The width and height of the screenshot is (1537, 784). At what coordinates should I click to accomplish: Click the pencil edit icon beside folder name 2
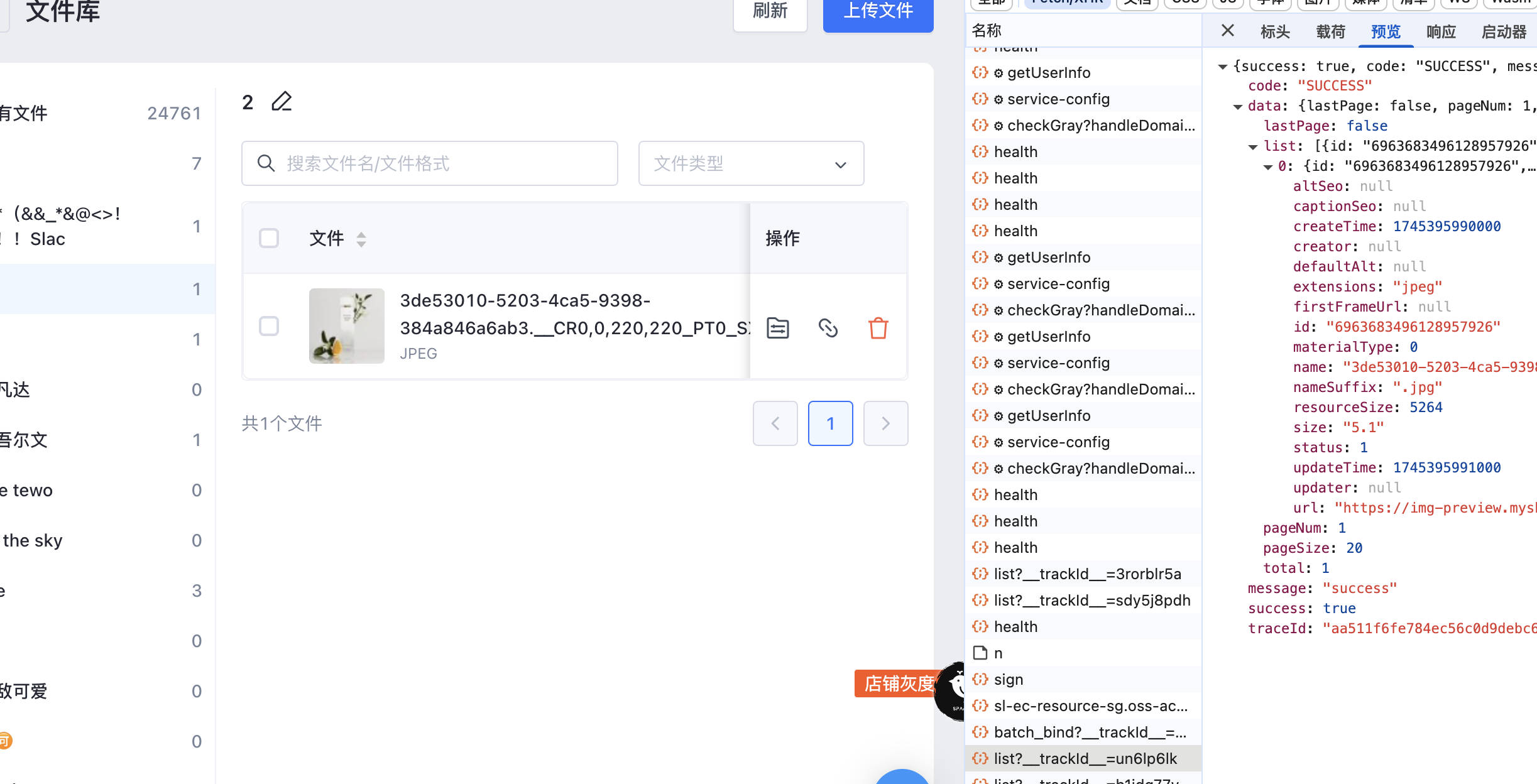(282, 102)
